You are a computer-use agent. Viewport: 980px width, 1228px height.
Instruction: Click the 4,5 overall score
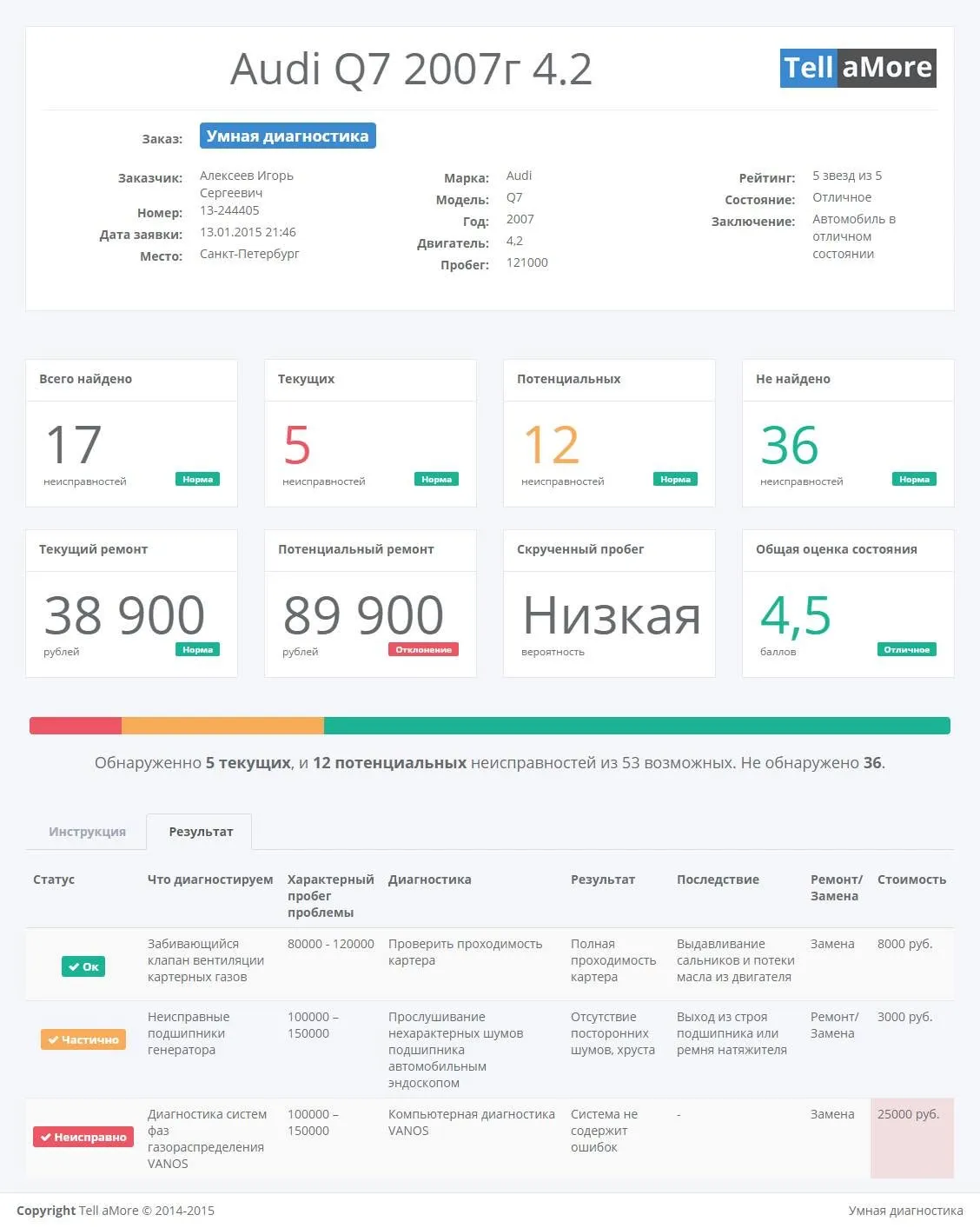796,615
